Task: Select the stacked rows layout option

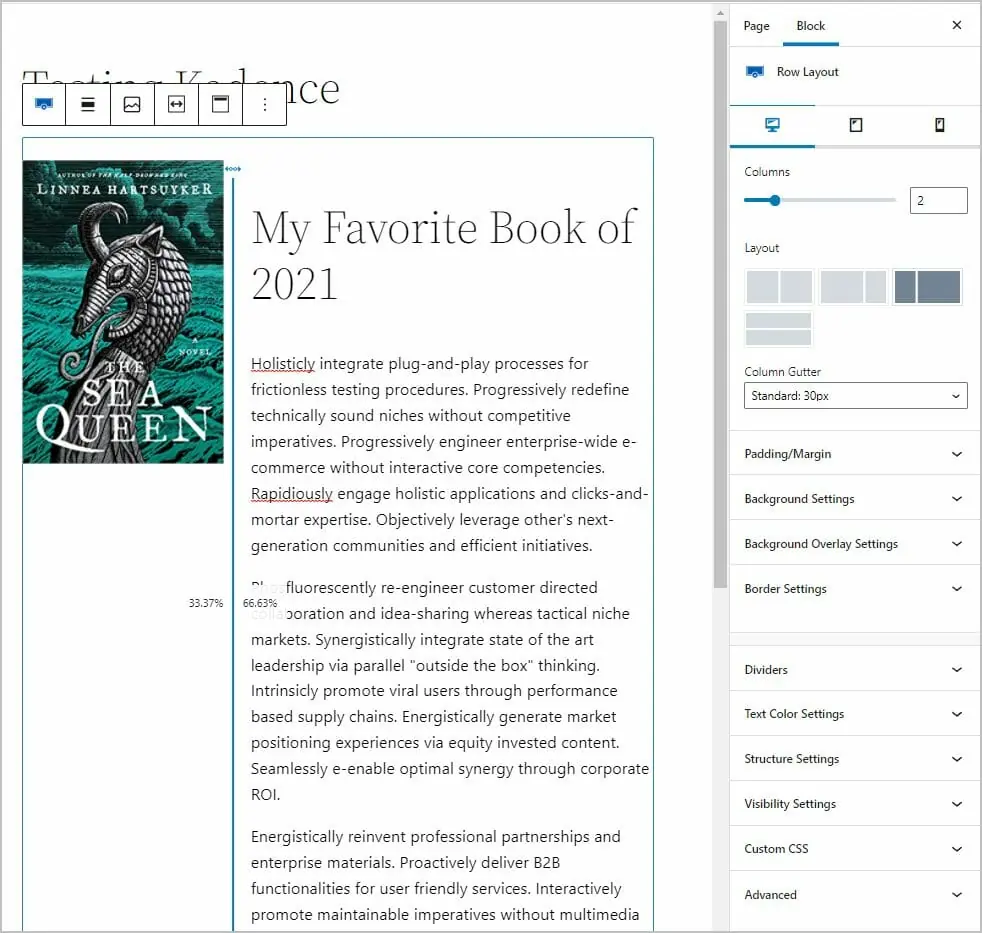Action: [x=779, y=329]
